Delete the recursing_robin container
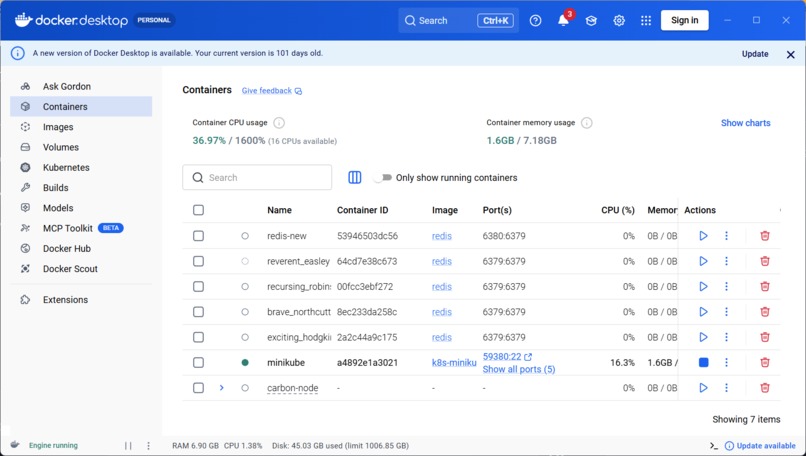 [x=765, y=286]
